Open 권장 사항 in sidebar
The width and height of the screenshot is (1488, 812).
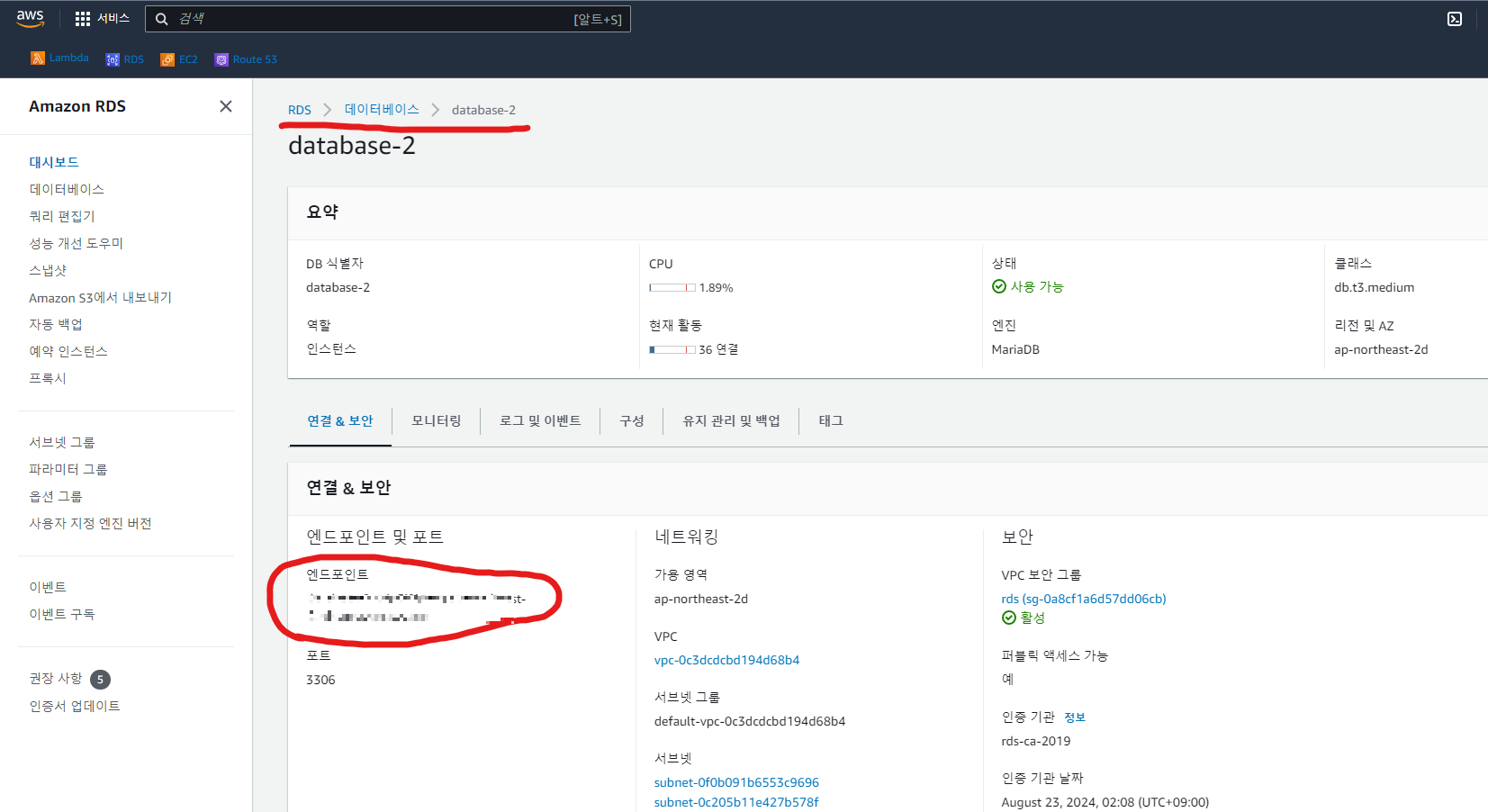(56, 678)
